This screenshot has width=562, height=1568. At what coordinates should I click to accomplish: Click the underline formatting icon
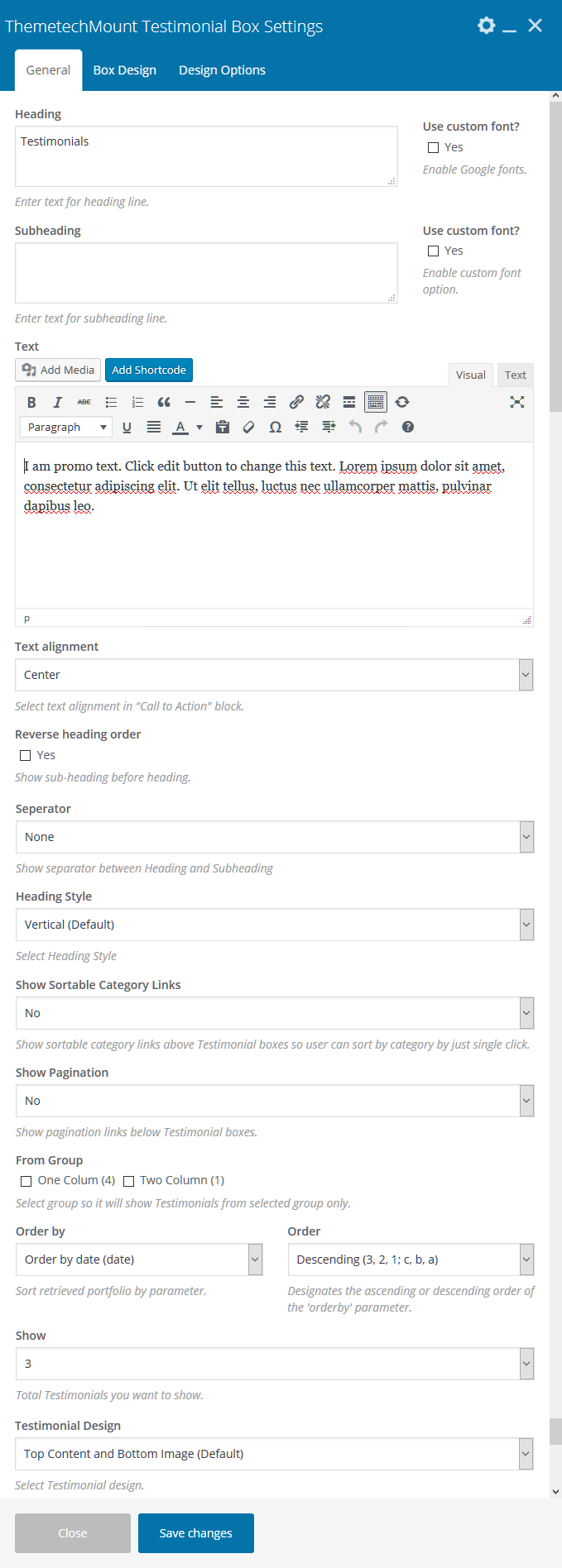(x=127, y=427)
